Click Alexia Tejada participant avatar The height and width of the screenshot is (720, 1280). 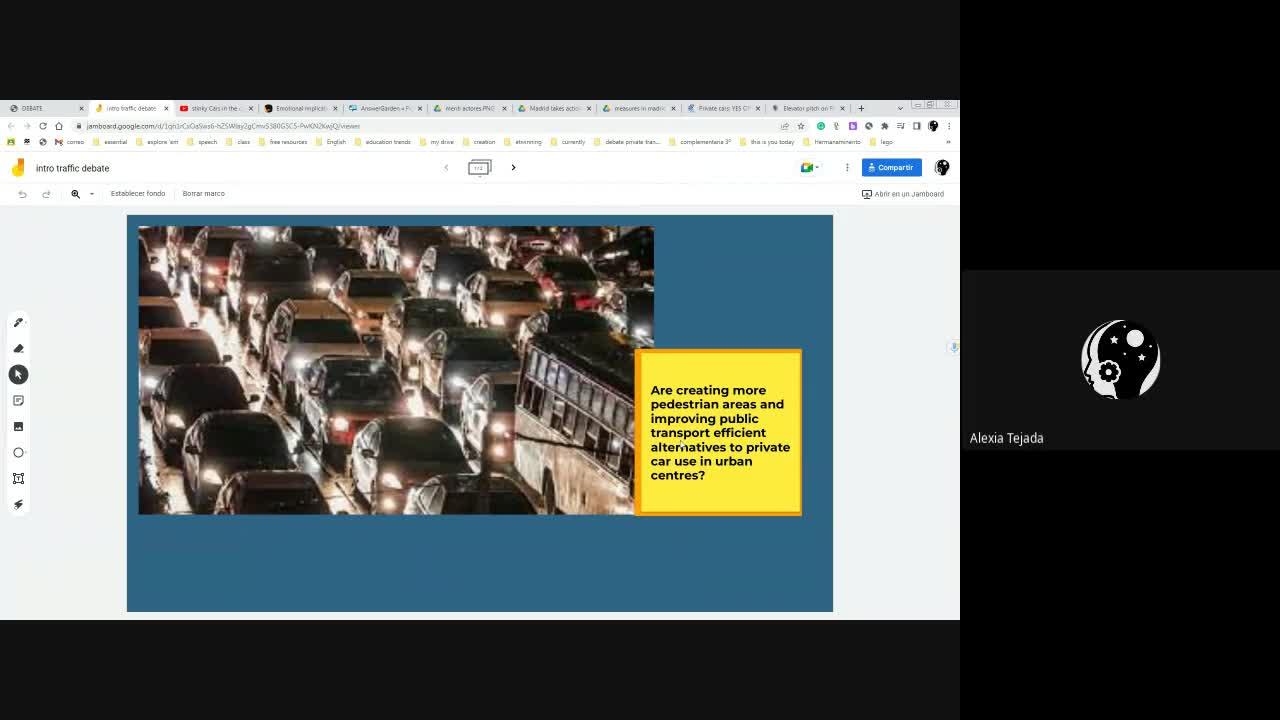pyautogui.click(x=1120, y=360)
